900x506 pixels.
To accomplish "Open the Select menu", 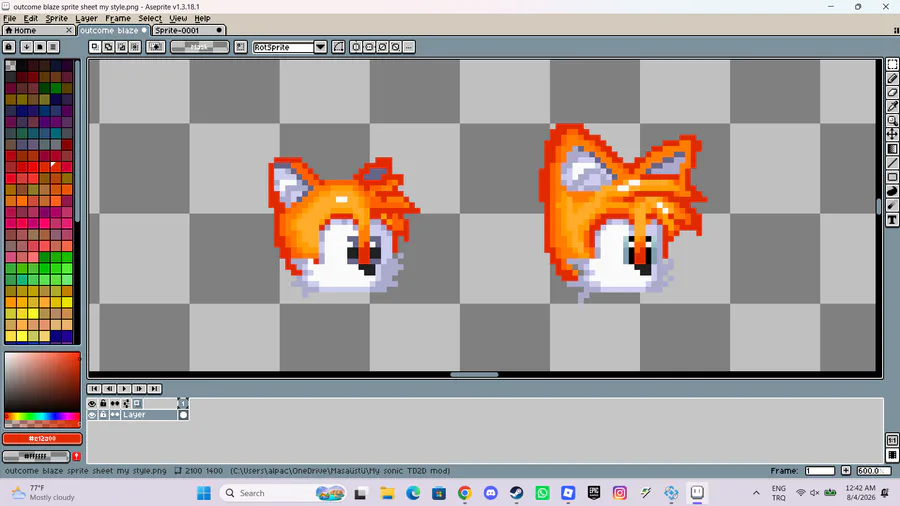I will click(x=150, y=18).
